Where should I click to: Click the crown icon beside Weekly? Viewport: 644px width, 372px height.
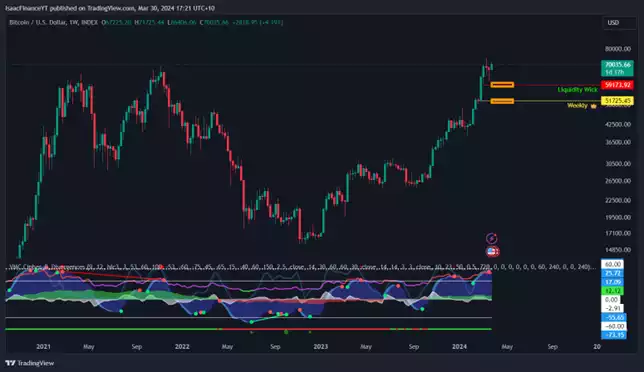coord(593,106)
